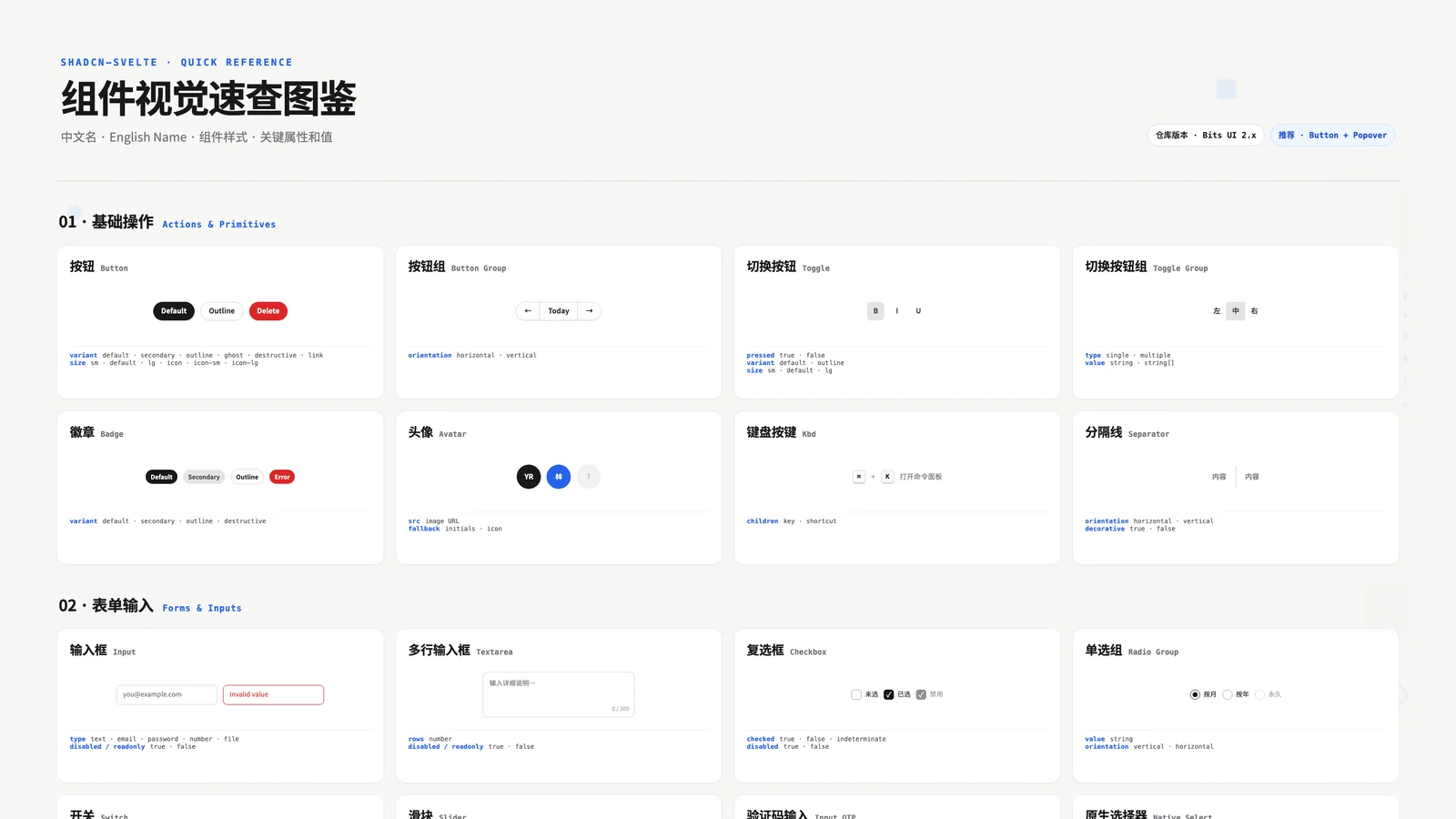Select 中 in the Toggle Group
The width and height of the screenshot is (1456, 819).
click(1236, 311)
